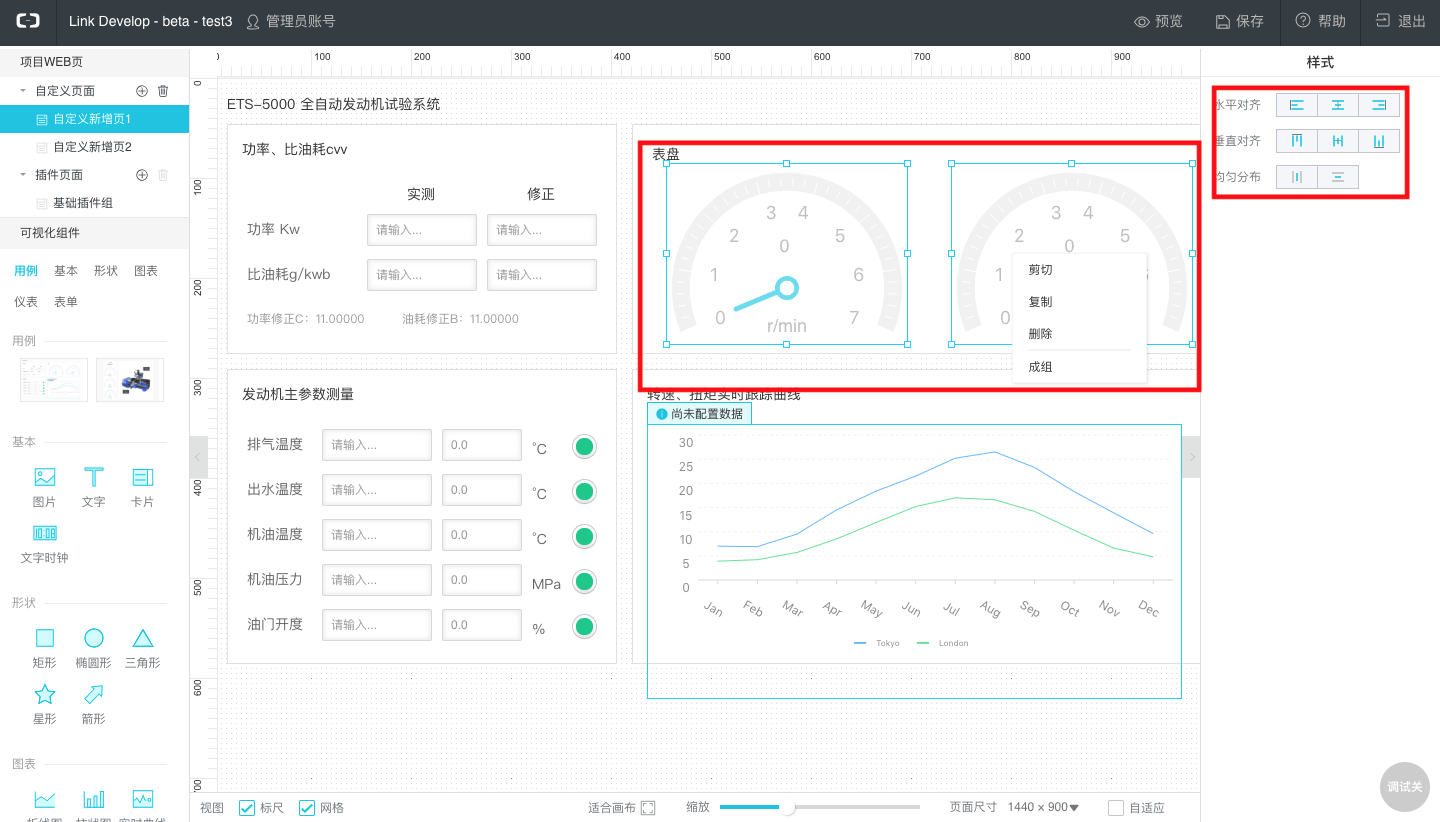Image resolution: width=1440 pixels, height=822 pixels.
Task: Select the realtime curve chart icon
Action: 143,799
